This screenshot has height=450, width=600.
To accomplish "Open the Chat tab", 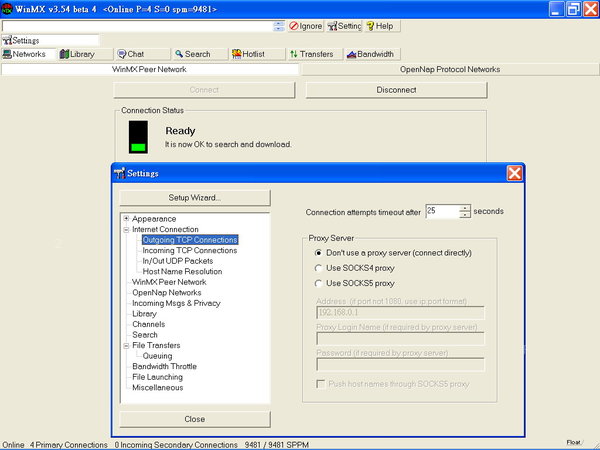I will [143, 54].
